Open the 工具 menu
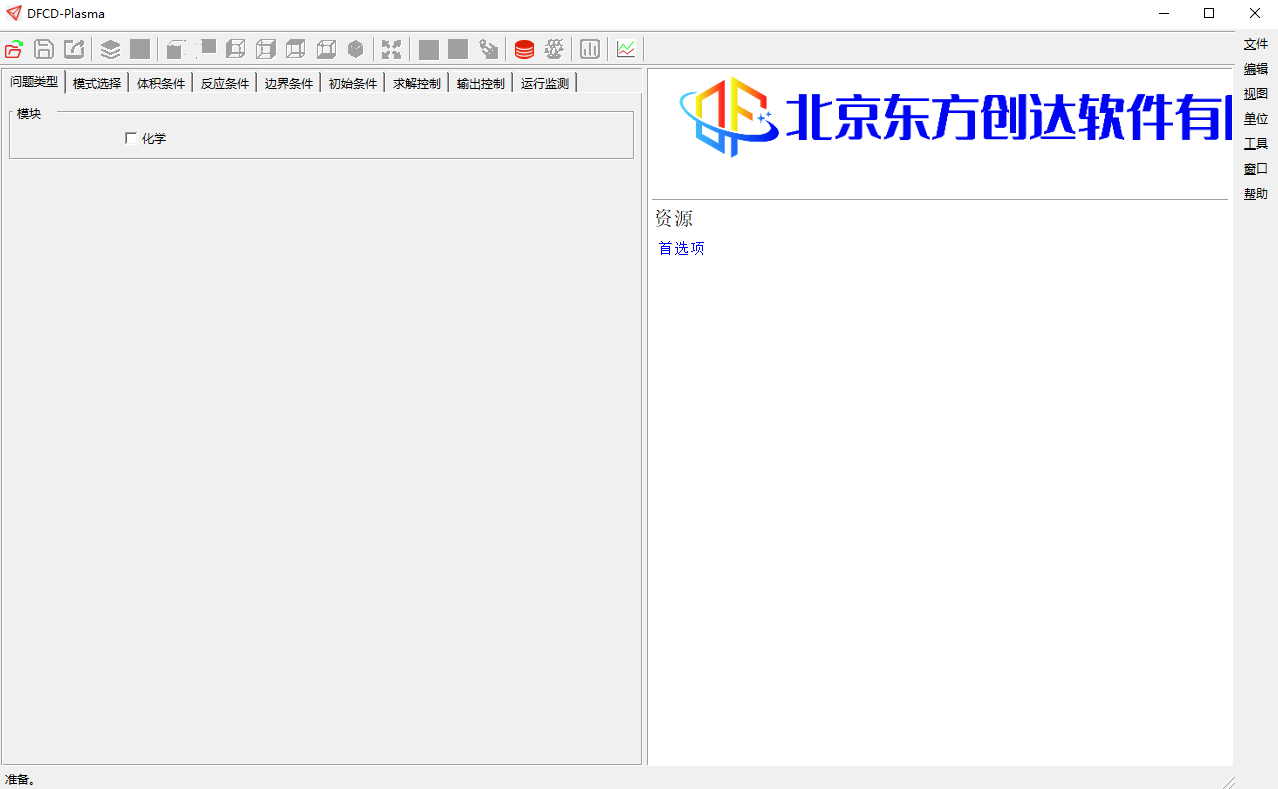This screenshot has height=789, width=1278. [x=1256, y=144]
